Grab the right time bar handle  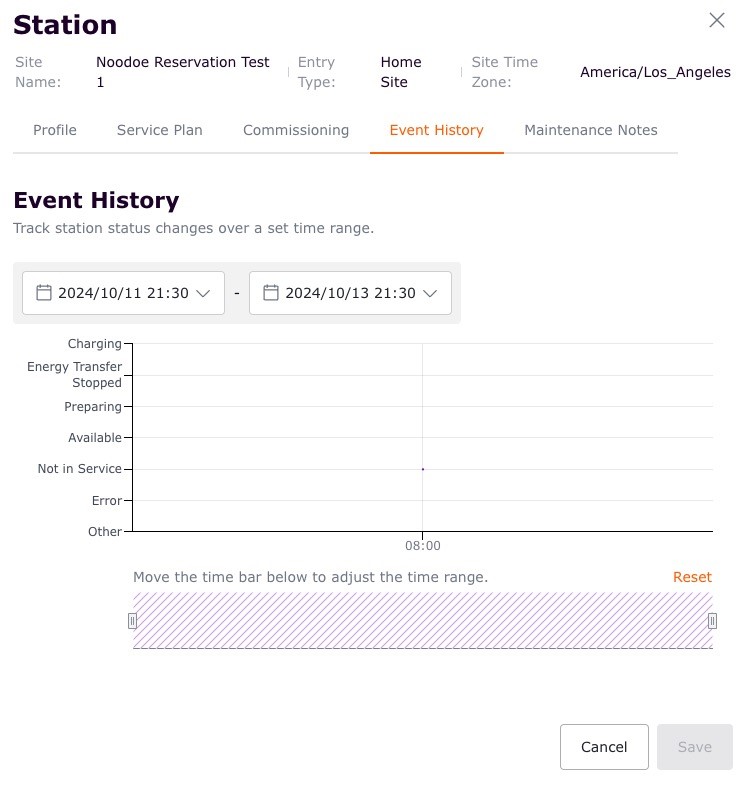point(712,621)
